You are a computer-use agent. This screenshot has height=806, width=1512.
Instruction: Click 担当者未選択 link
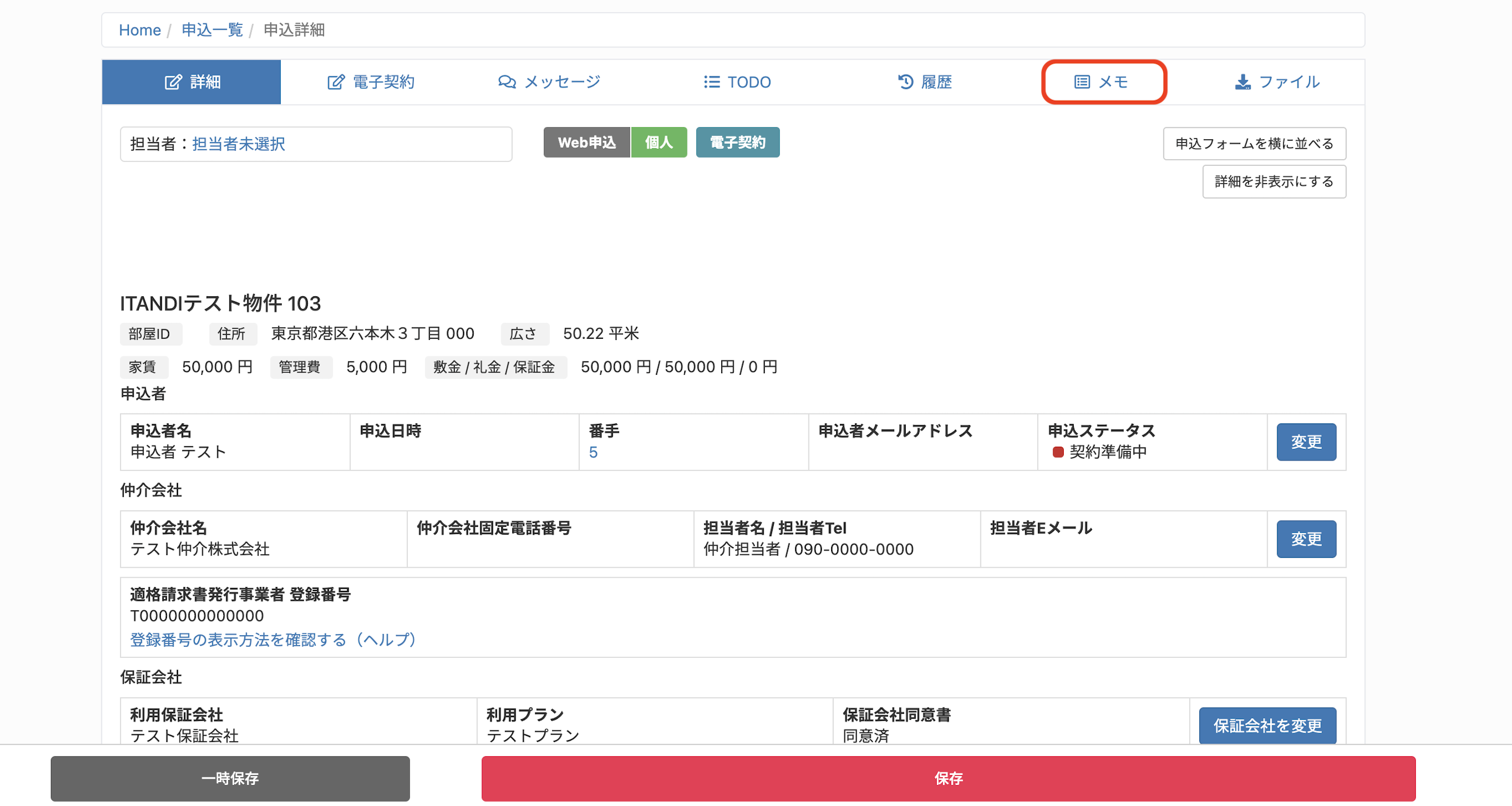(238, 144)
